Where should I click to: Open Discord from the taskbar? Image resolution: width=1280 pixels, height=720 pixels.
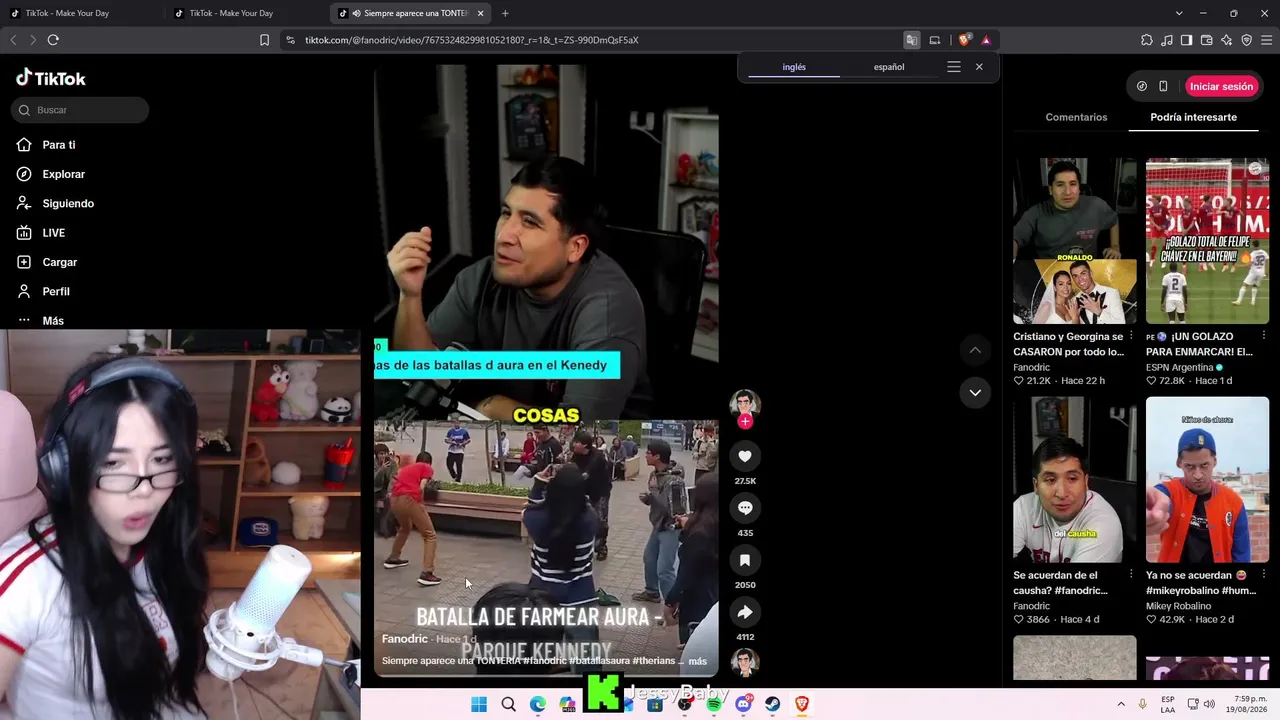click(744, 704)
